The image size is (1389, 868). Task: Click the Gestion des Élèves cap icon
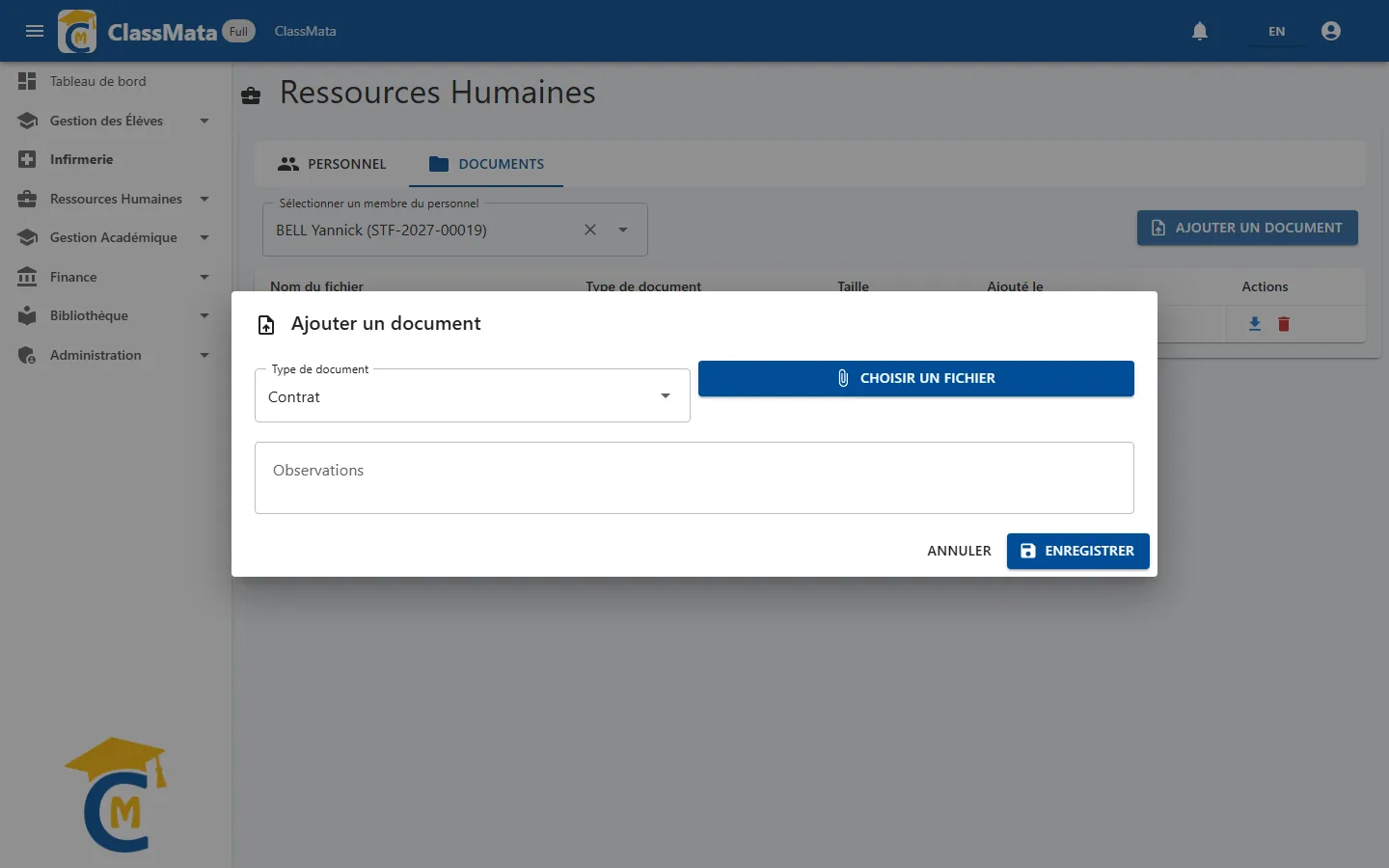(27, 121)
